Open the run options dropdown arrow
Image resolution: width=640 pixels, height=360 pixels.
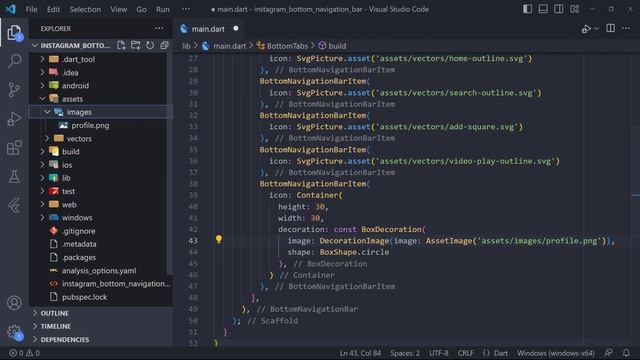point(596,29)
